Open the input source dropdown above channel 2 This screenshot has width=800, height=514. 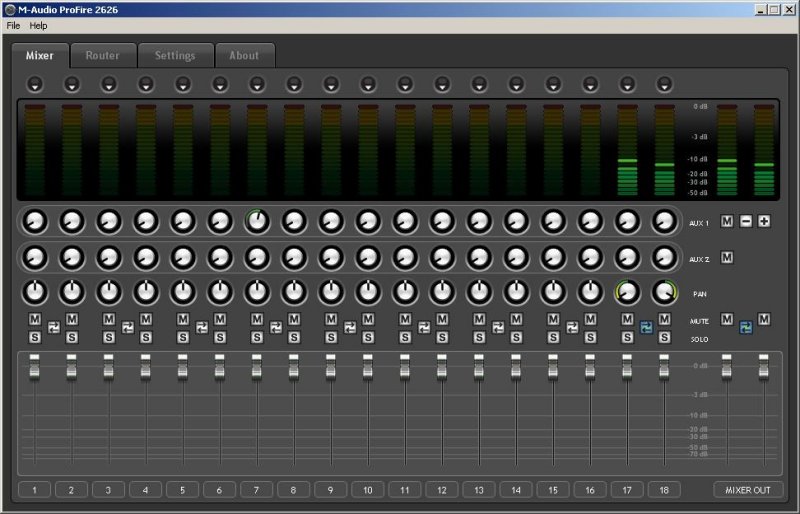point(72,84)
